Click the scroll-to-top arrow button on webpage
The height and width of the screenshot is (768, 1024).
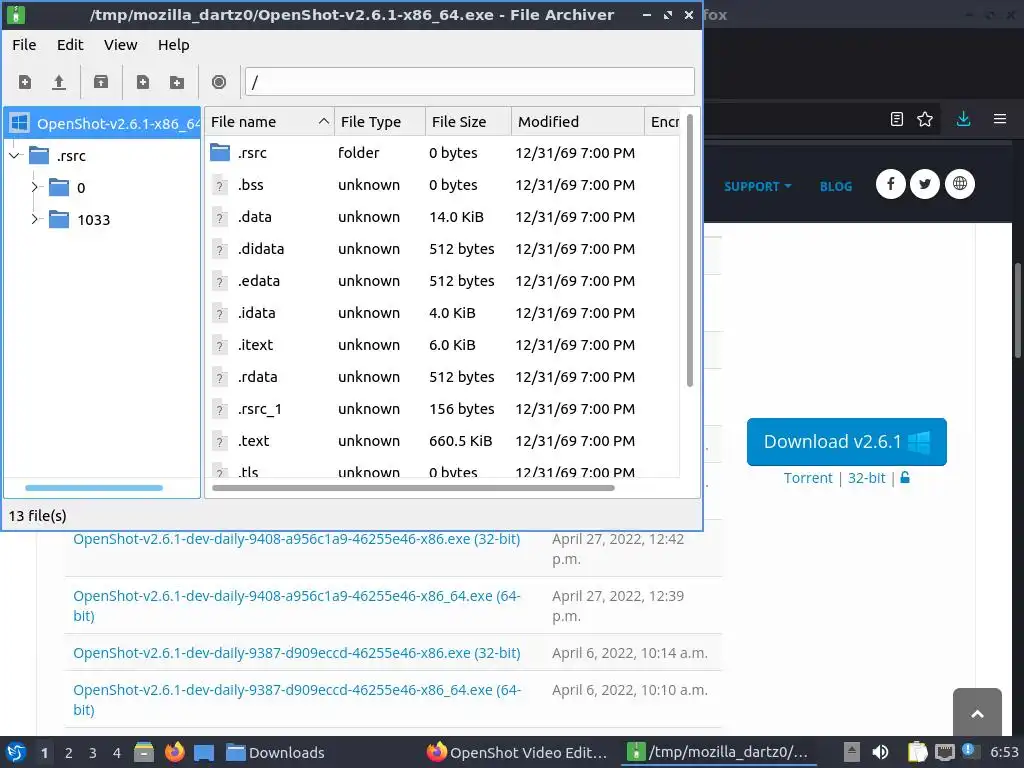(977, 712)
